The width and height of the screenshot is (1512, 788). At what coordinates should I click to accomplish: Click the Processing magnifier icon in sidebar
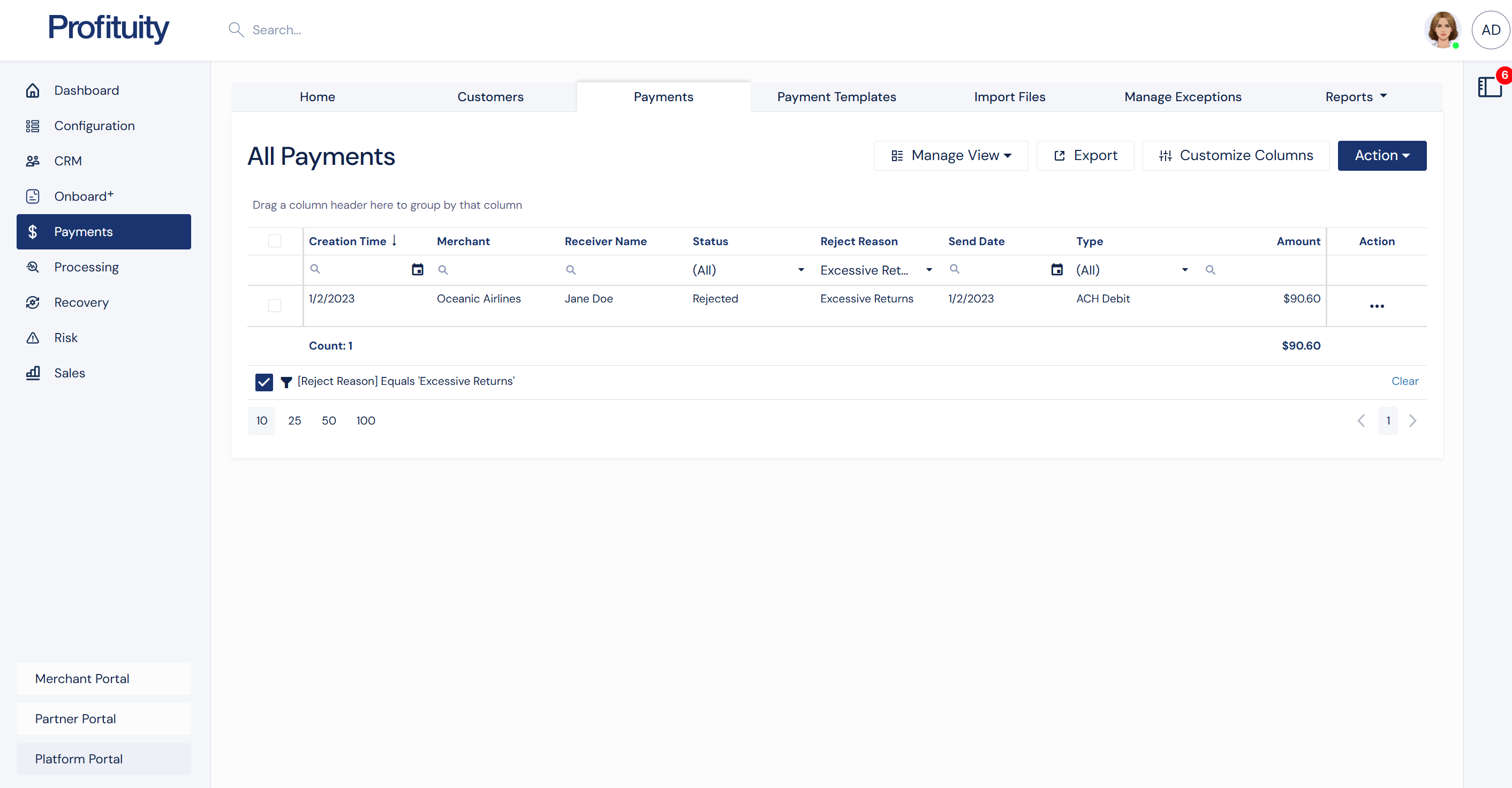(x=33, y=267)
